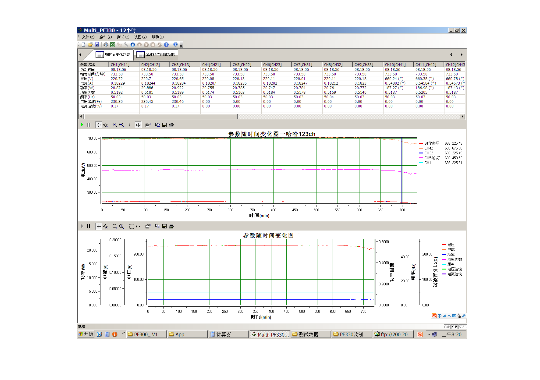Open the first menu in the menu bar
Screen dimensions: 540x380
[x=87, y=37]
